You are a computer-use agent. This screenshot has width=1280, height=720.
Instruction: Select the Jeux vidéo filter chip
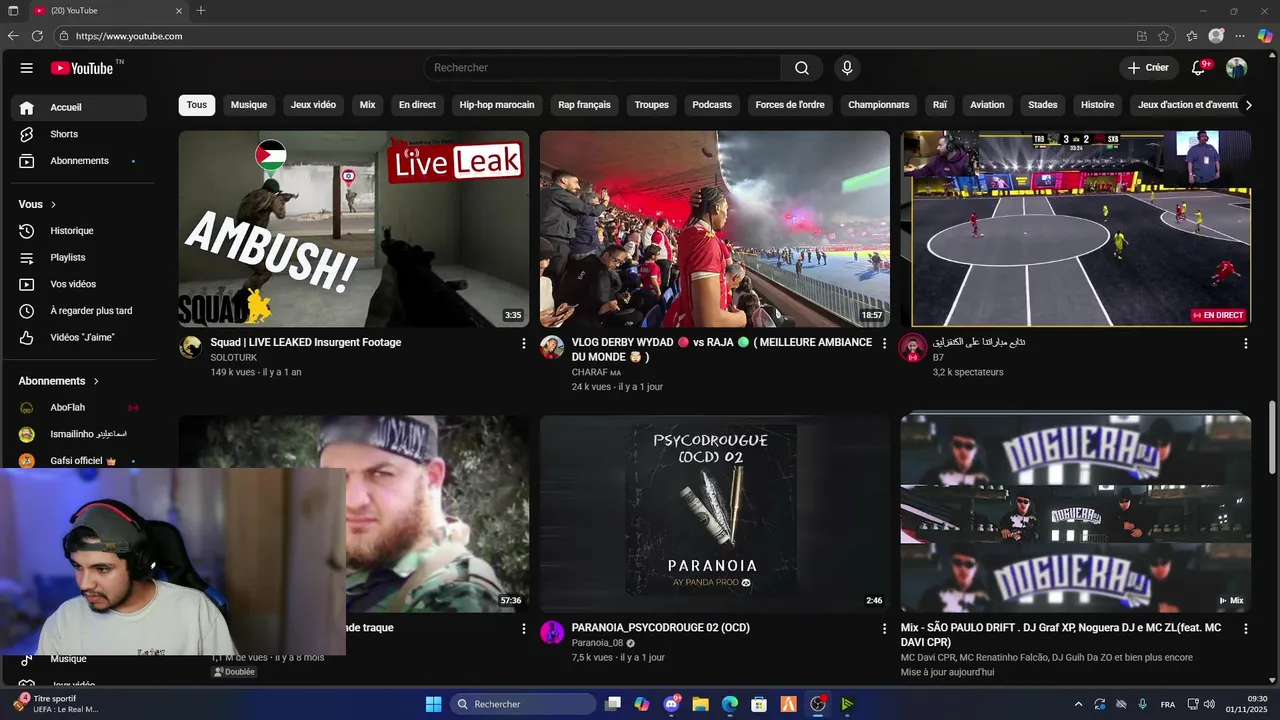tap(313, 105)
